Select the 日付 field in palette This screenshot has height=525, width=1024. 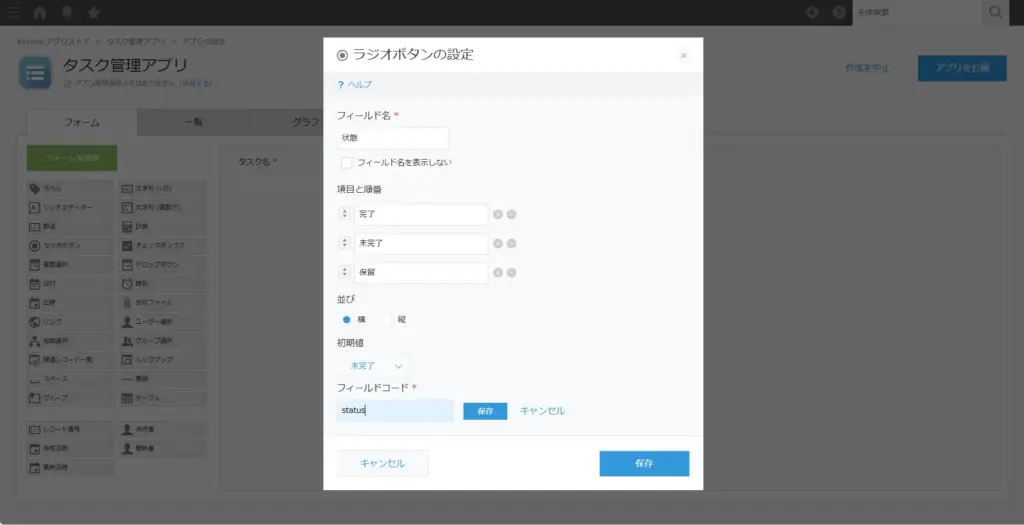click(71, 283)
